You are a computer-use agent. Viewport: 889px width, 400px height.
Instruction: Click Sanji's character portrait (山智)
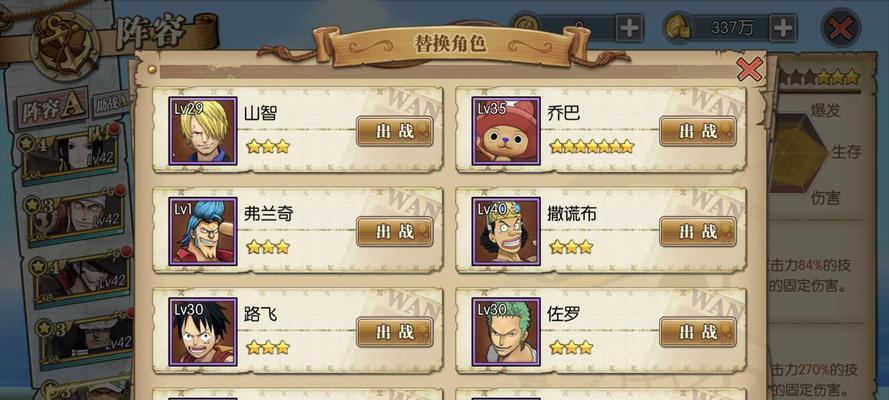click(203, 131)
